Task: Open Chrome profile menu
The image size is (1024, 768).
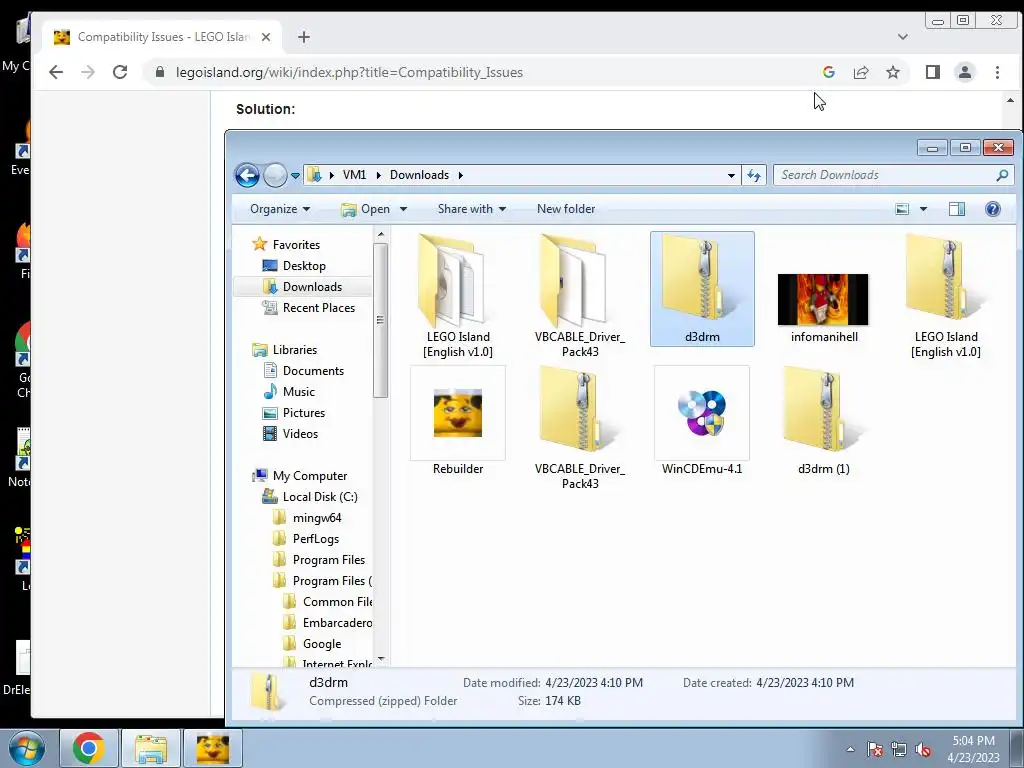Action: (965, 72)
